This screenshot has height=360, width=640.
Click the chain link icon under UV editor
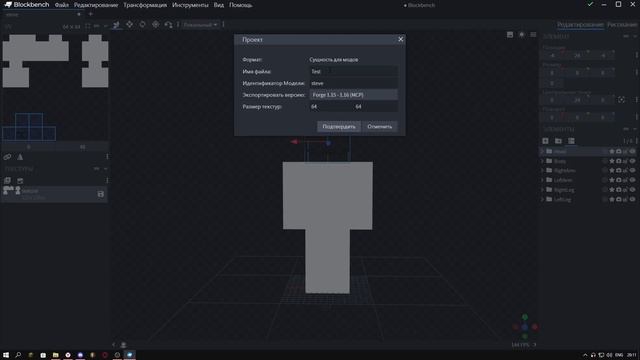tap(7, 157)
